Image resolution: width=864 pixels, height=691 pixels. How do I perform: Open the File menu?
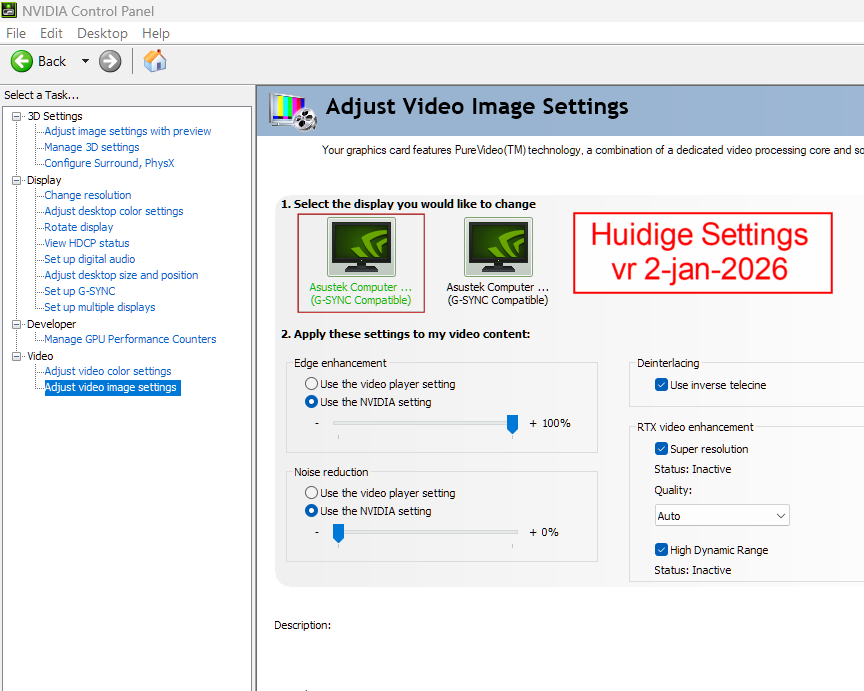pyautogui.click(x=16, y=34)
